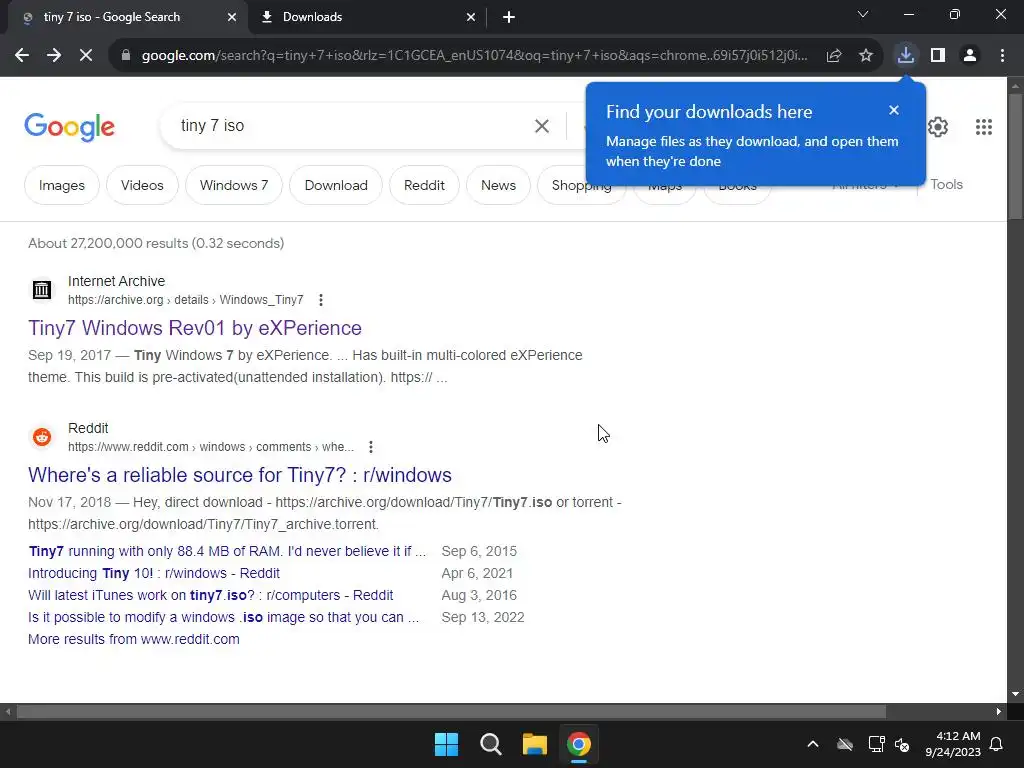Open 'Introducing Tiny 10!' Reddit link

pos(154,573)
